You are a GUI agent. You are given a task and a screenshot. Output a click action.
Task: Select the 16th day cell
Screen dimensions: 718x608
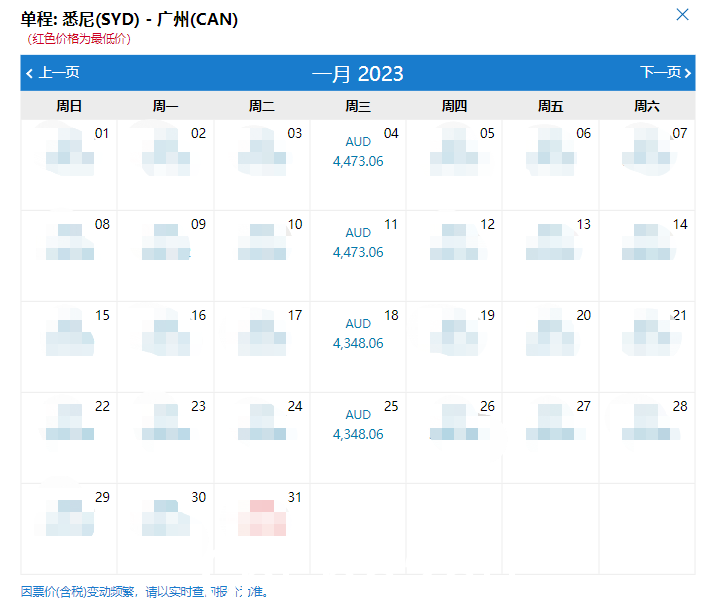166,347
